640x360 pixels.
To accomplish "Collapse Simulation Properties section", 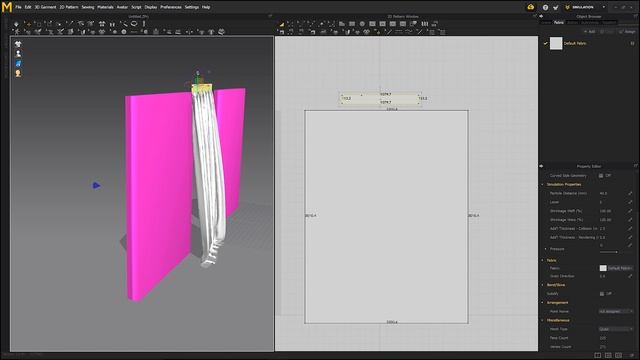I will pyautogui.click(x=543, y=184).
